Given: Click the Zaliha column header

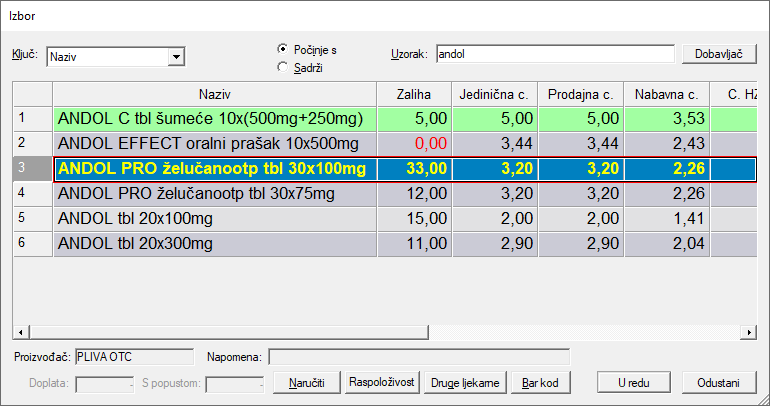Looking at the screenshot, I should coord(413,94).
